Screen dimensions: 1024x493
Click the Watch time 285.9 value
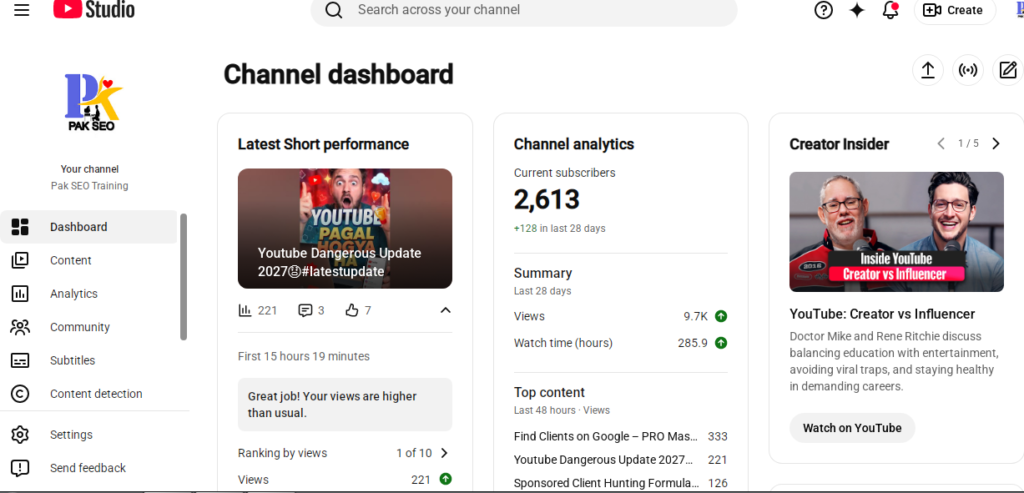pos(692,343)
